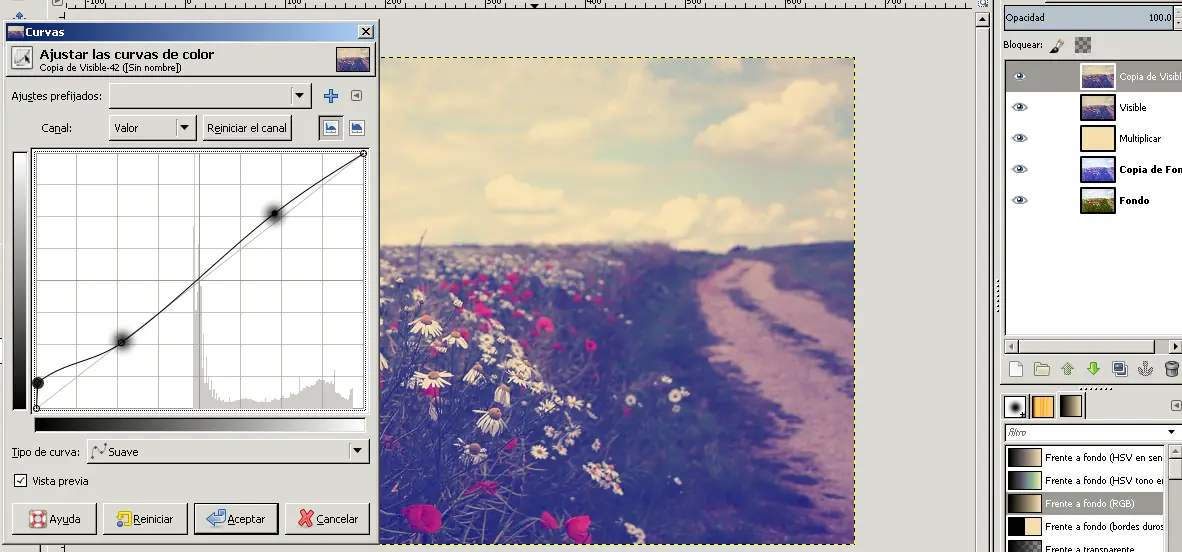The height and width of the screenshot is (552, 1182).
Task: Hide the Copia de Visible layer
Action: point(1019,76)
